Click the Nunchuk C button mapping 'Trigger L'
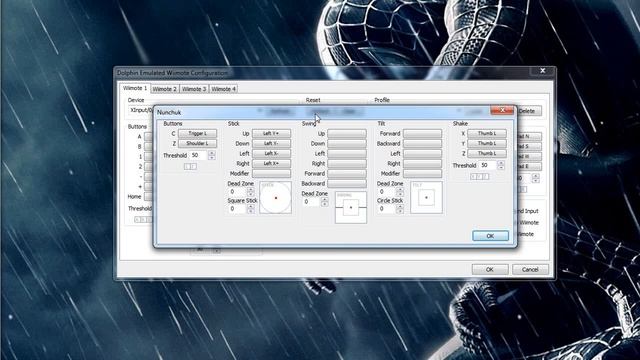Viewport: 640px width, 360px height. click(198, 133)
